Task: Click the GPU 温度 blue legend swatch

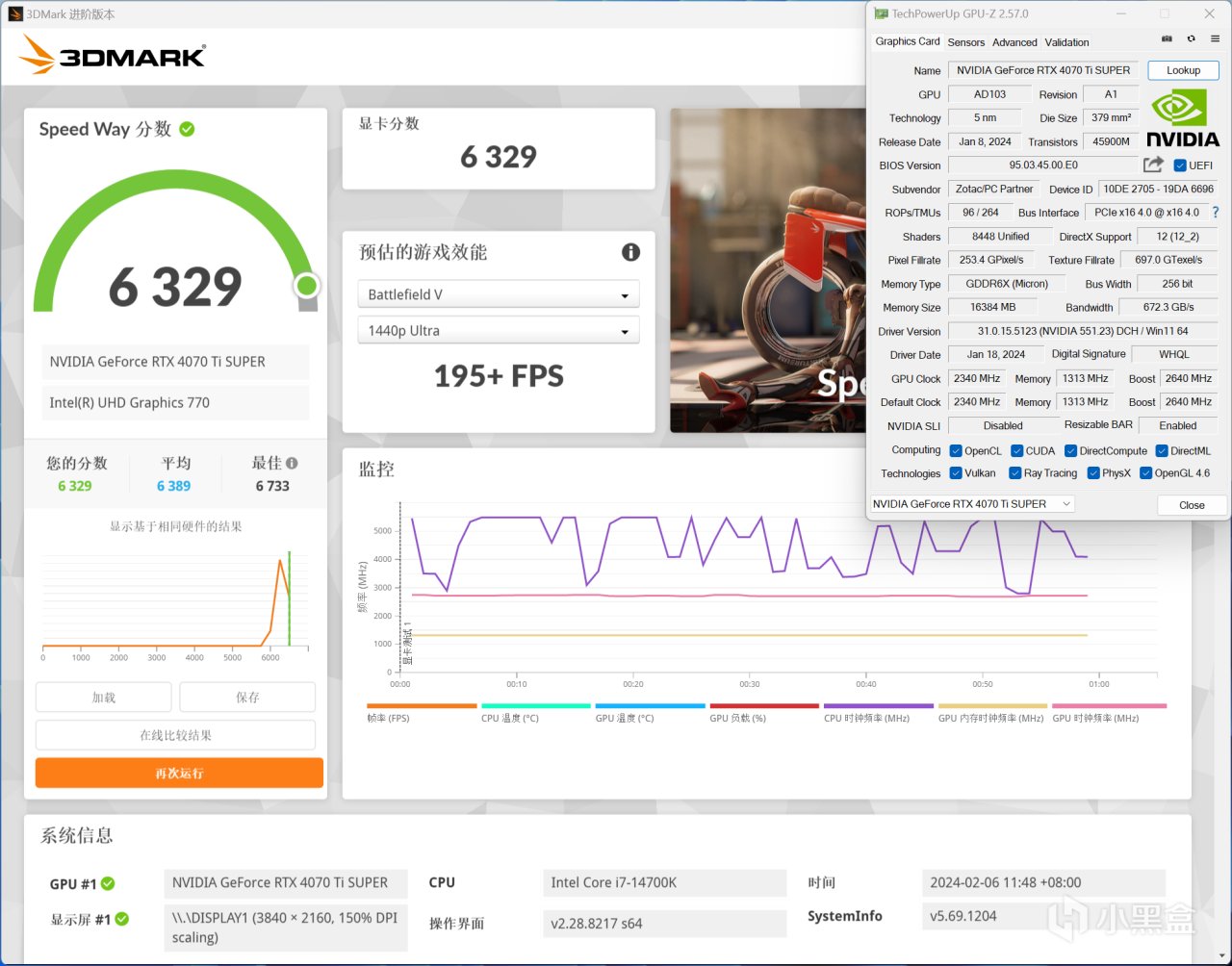Action: pyautogui.click(x=651, y=706)
